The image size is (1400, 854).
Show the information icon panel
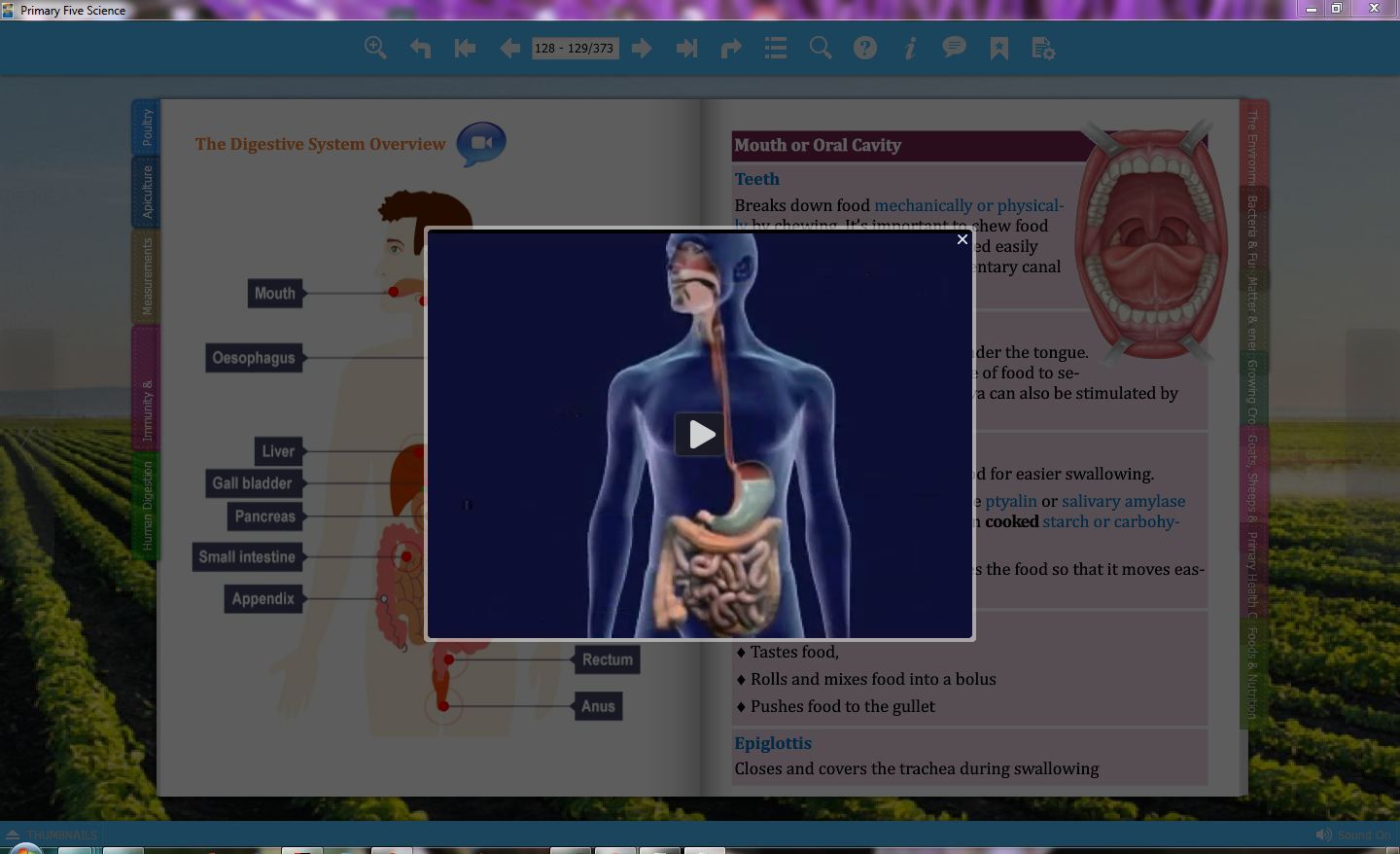910,49
